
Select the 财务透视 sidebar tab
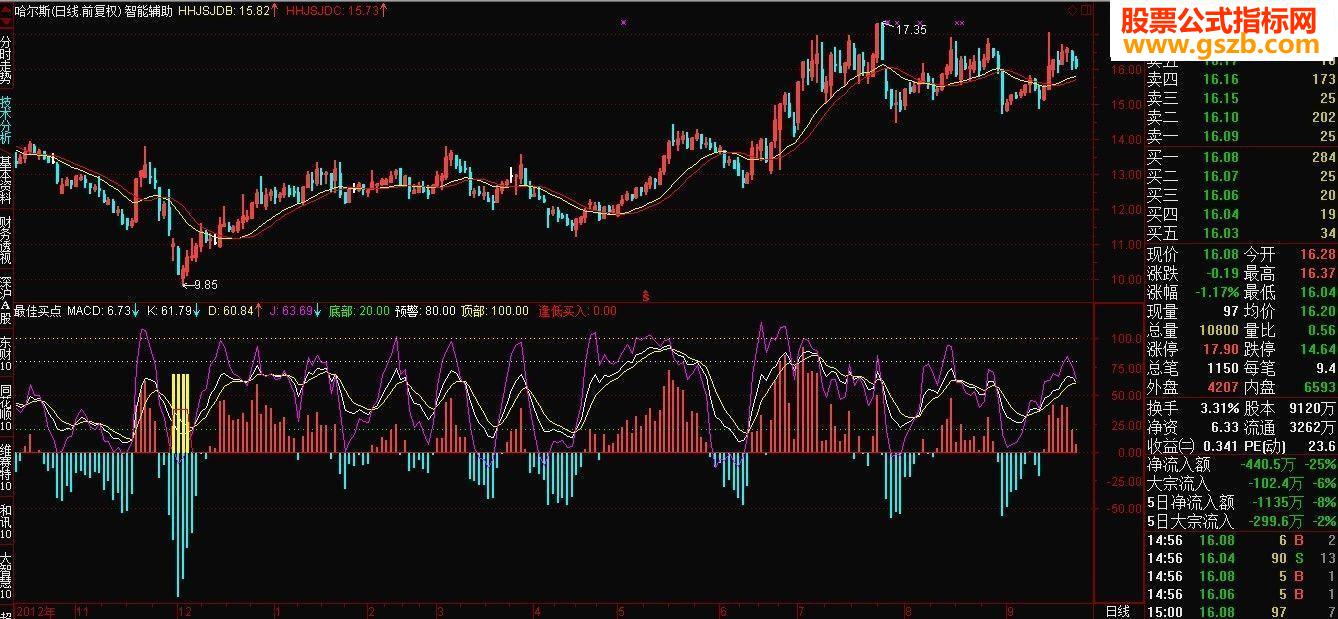point(6,240)
